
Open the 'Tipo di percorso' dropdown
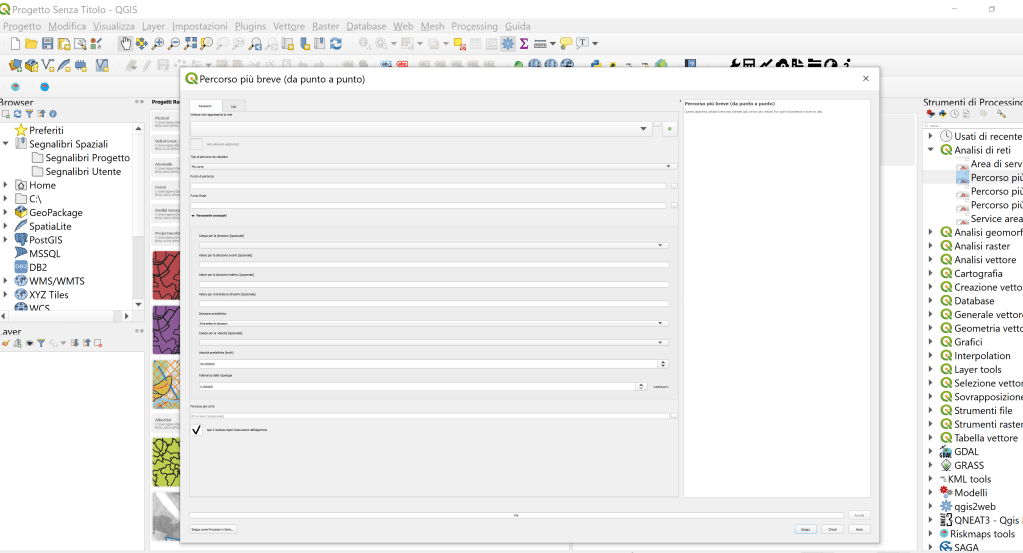(669, 166)
